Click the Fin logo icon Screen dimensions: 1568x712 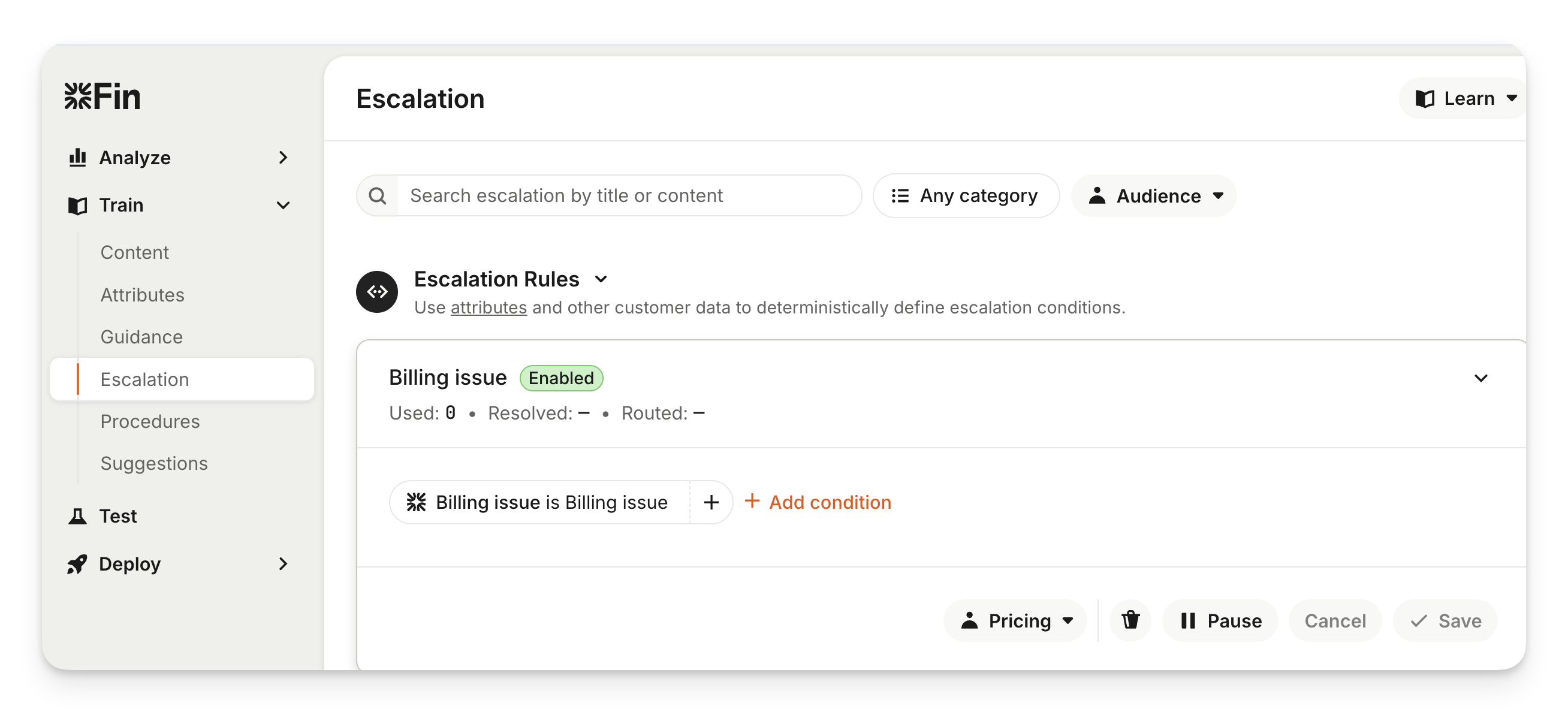(x=78, y=96)
